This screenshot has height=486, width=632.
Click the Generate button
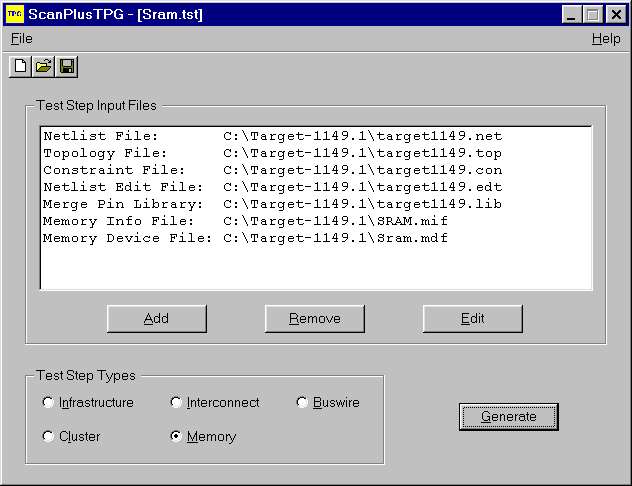tap(509, 417)
